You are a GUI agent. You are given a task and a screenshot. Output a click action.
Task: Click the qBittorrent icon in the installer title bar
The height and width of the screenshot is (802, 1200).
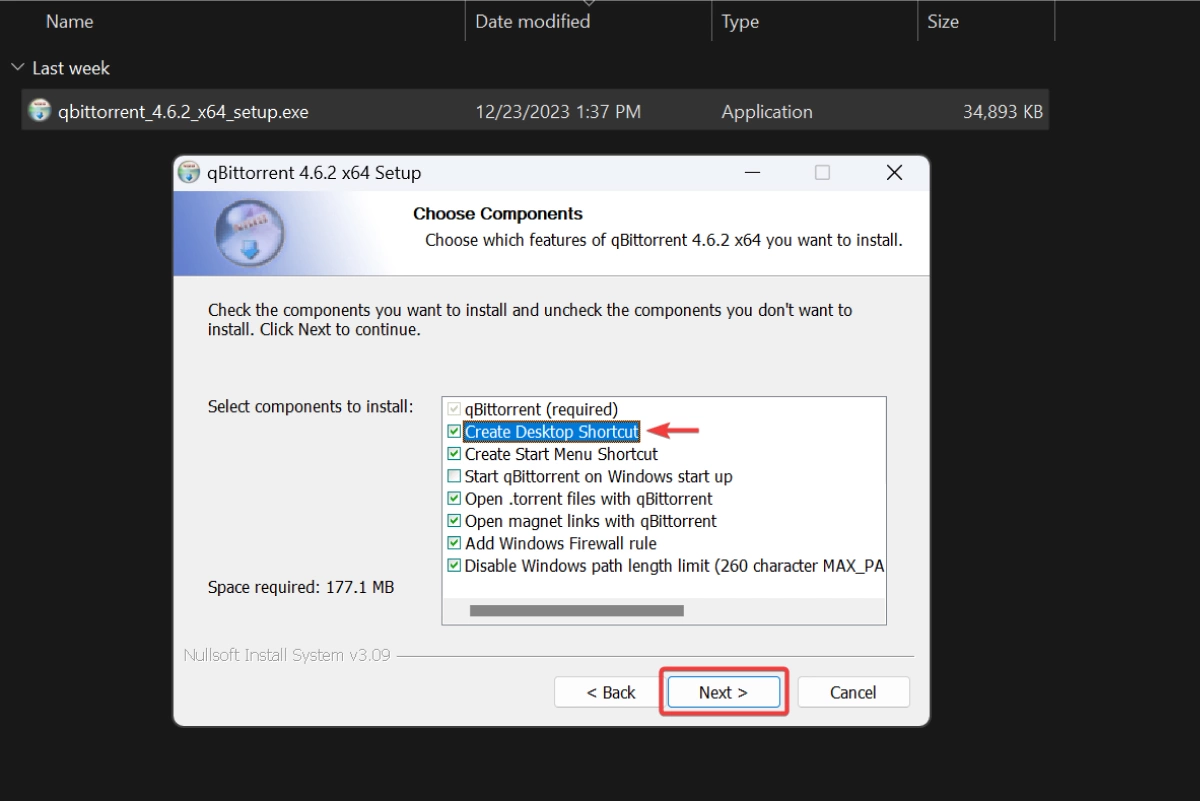(188, 172)
